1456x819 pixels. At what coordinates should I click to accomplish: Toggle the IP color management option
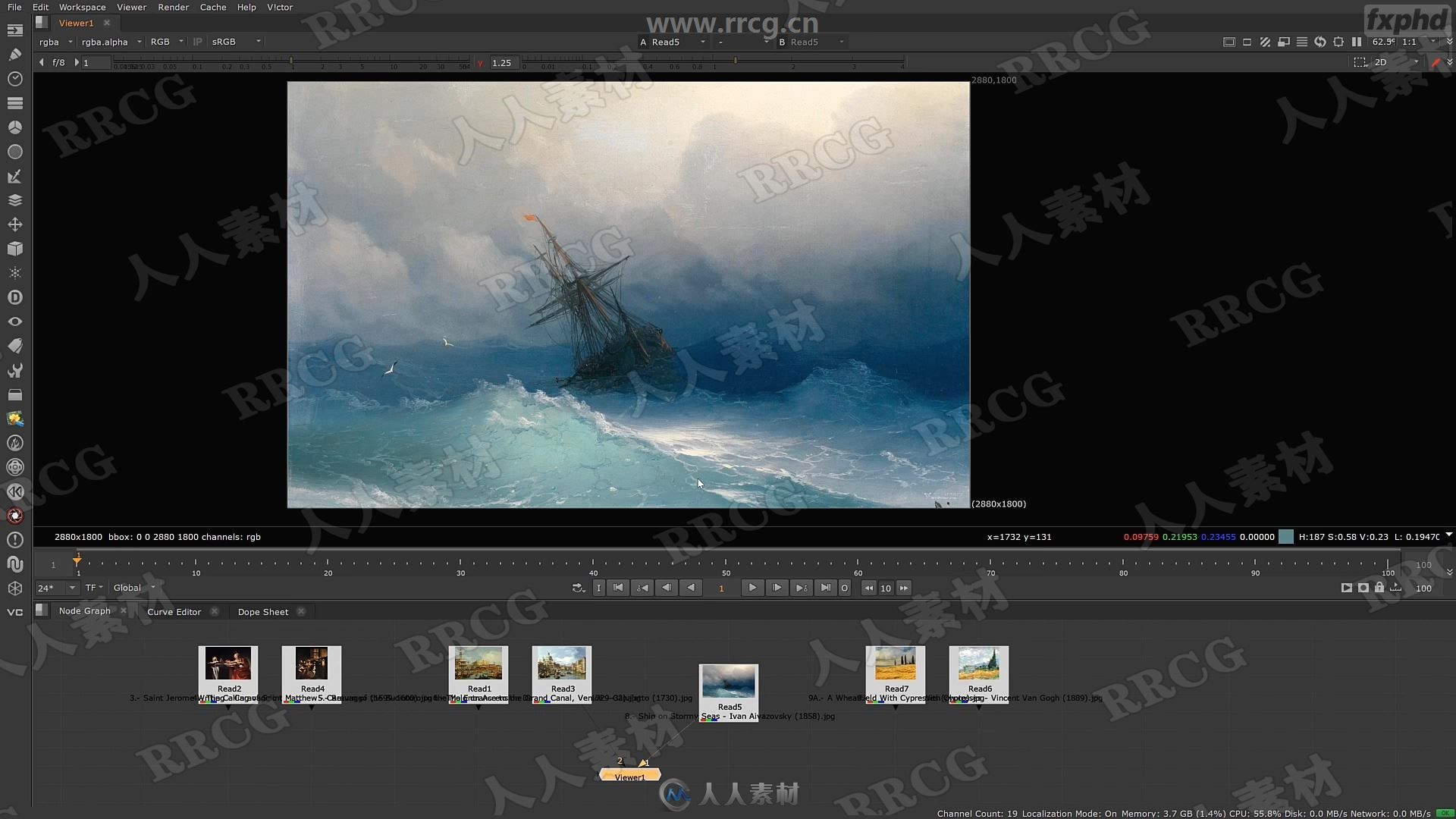(197, 41)
